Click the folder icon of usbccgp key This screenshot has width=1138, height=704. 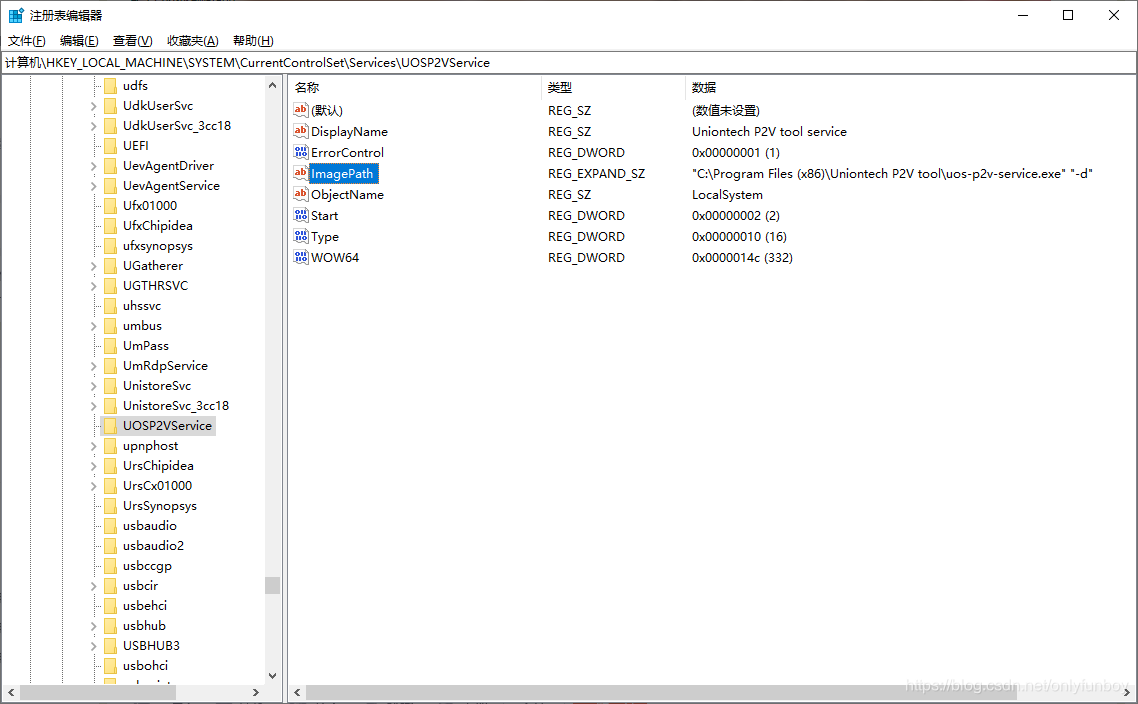[110, 566]
